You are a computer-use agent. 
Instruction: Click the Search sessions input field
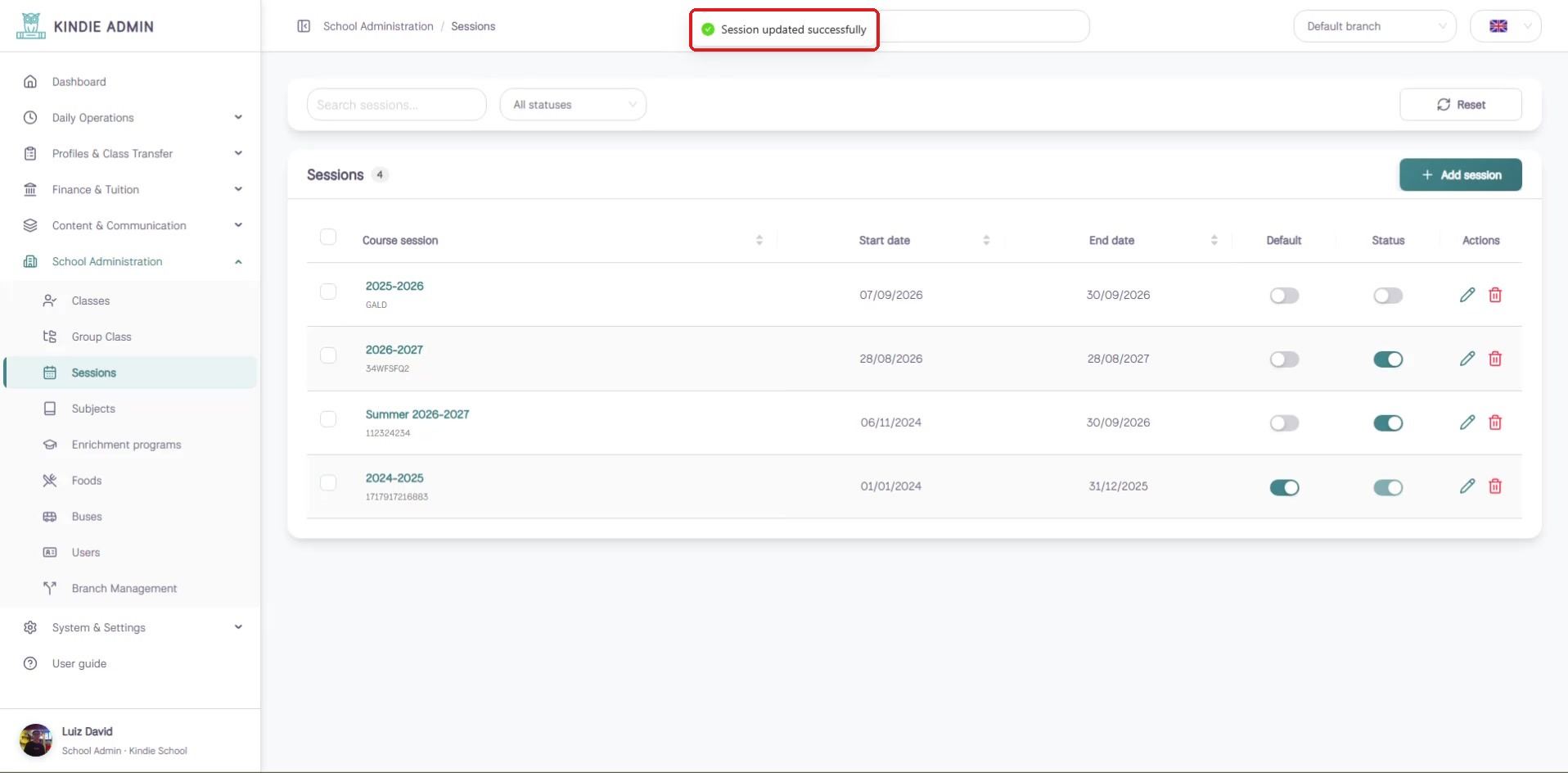tap(396, 105)
